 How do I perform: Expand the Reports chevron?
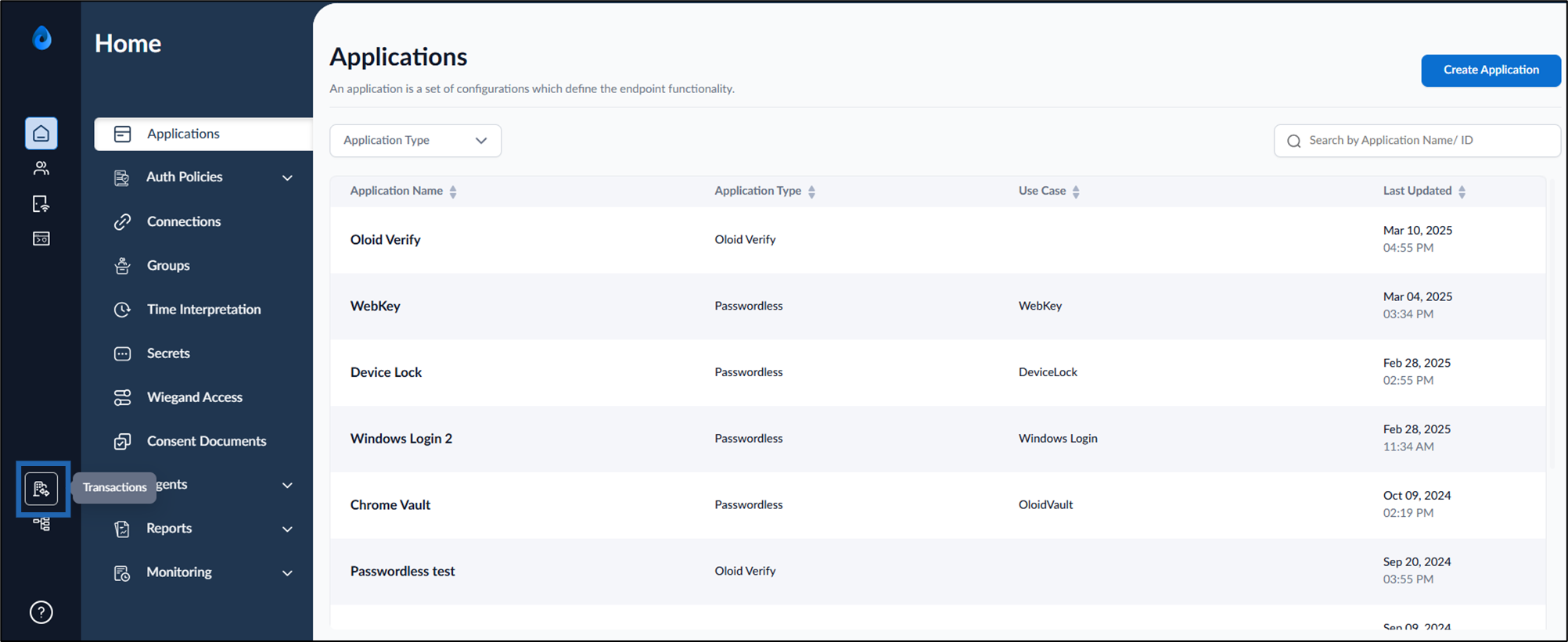click(x=287, y=529)
